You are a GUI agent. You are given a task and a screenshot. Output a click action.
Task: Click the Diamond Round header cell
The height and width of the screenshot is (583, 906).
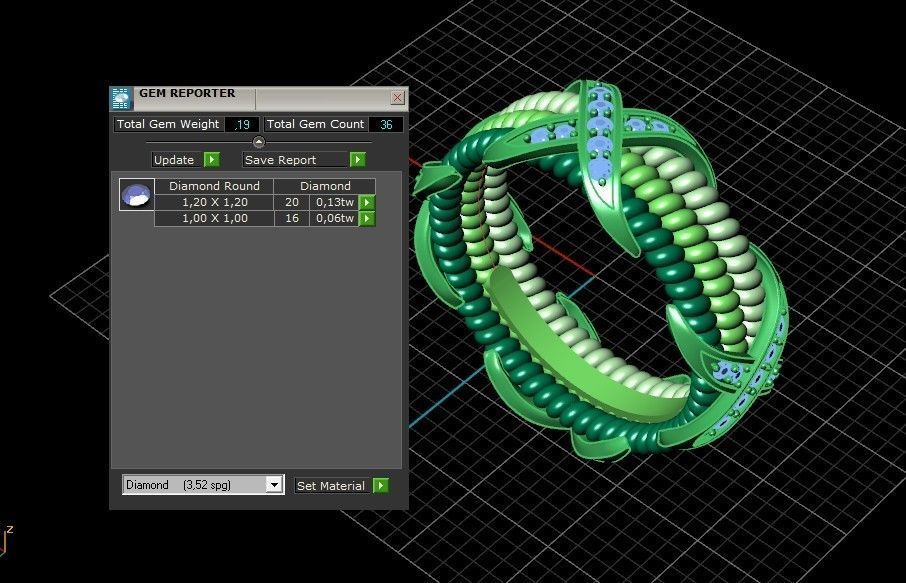point(214,186)
